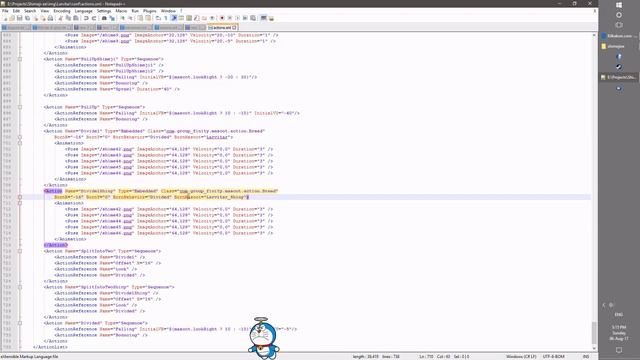Collapse the PullUp action fold marker
The width and height of the screenshot is (640, 360).
(20, 107)
